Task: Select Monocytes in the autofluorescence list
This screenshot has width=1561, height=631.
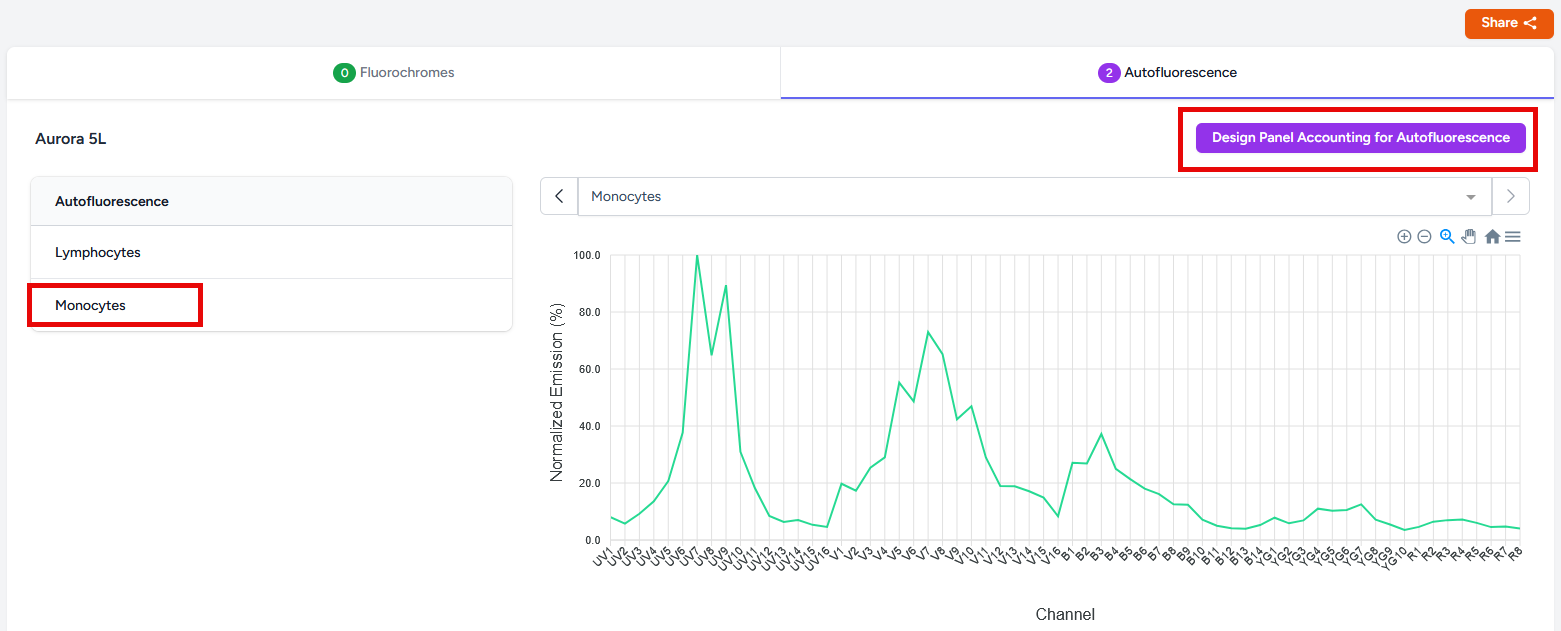Action: pyautogui.click(x=91, y=305)
